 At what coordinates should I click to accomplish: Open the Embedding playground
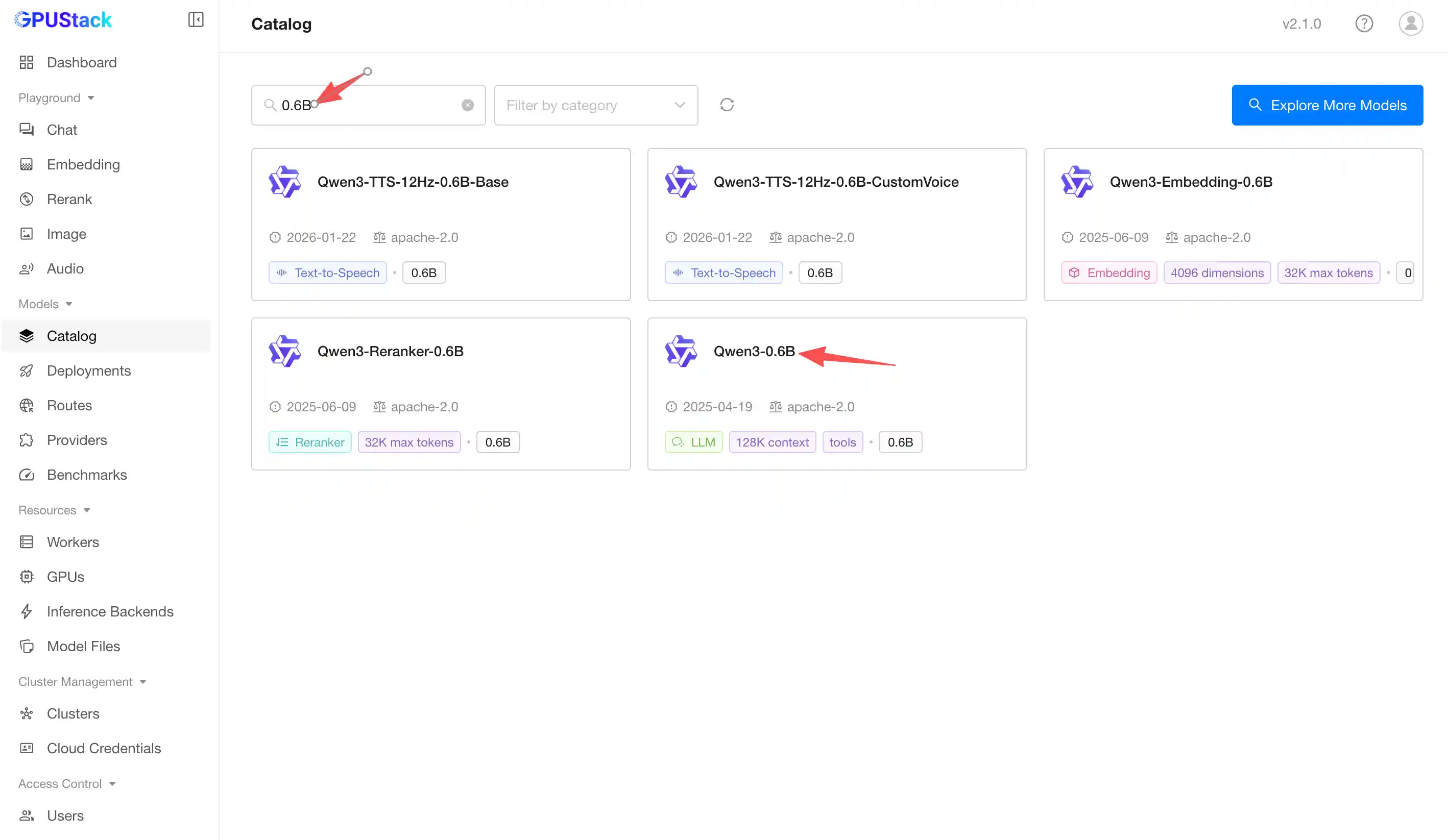coord(83,164)
